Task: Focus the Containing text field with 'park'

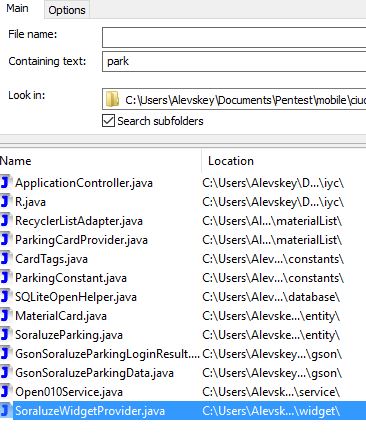Action: (234, 61)
